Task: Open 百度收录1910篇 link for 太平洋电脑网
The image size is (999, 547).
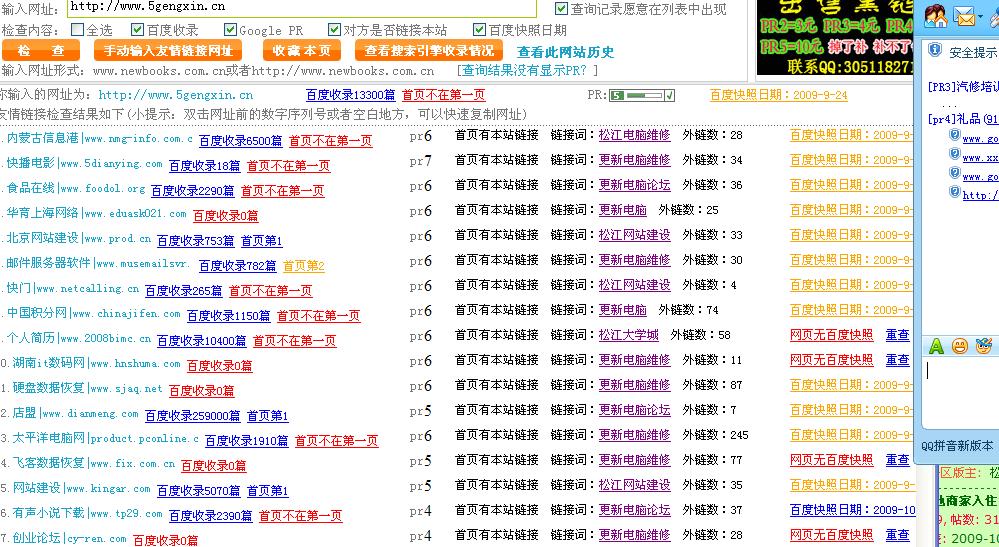Action: click(x=246, y=441)
